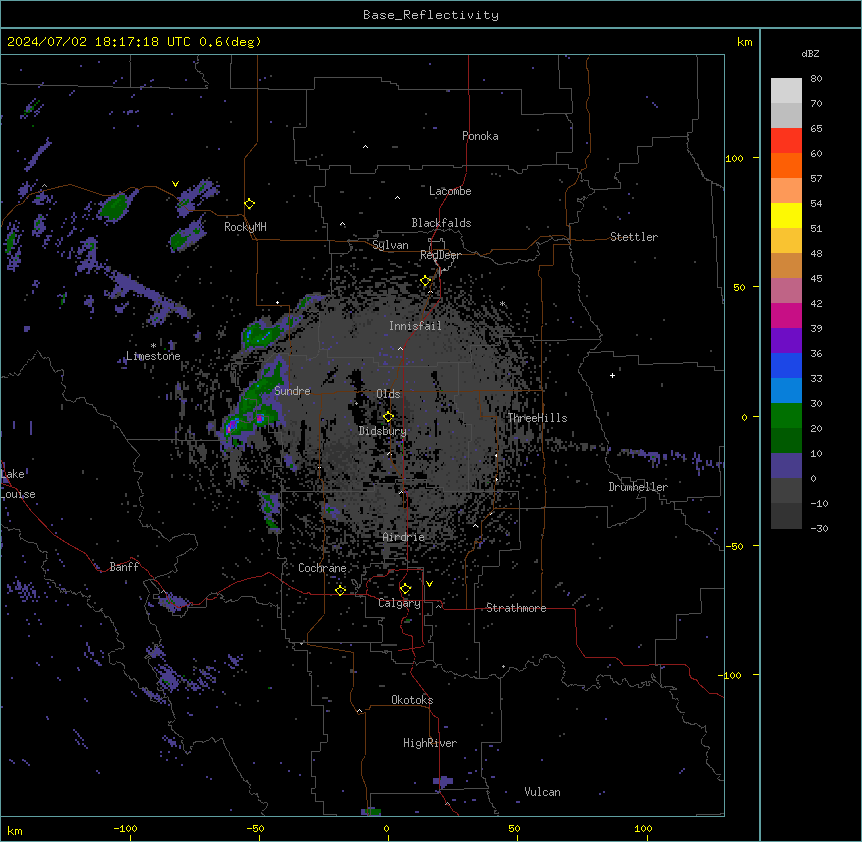
Task: Click the km unit label at the top right
Action: [x=745, y=42]
